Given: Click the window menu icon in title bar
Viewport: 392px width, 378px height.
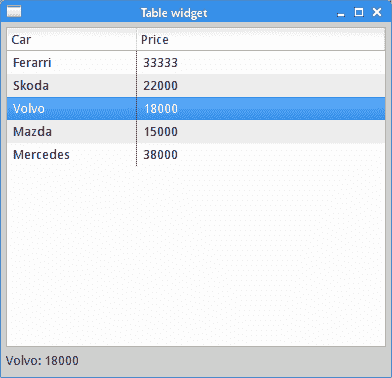Looking at the screenshot, I should pyautogui.click(x=14, y=12).
